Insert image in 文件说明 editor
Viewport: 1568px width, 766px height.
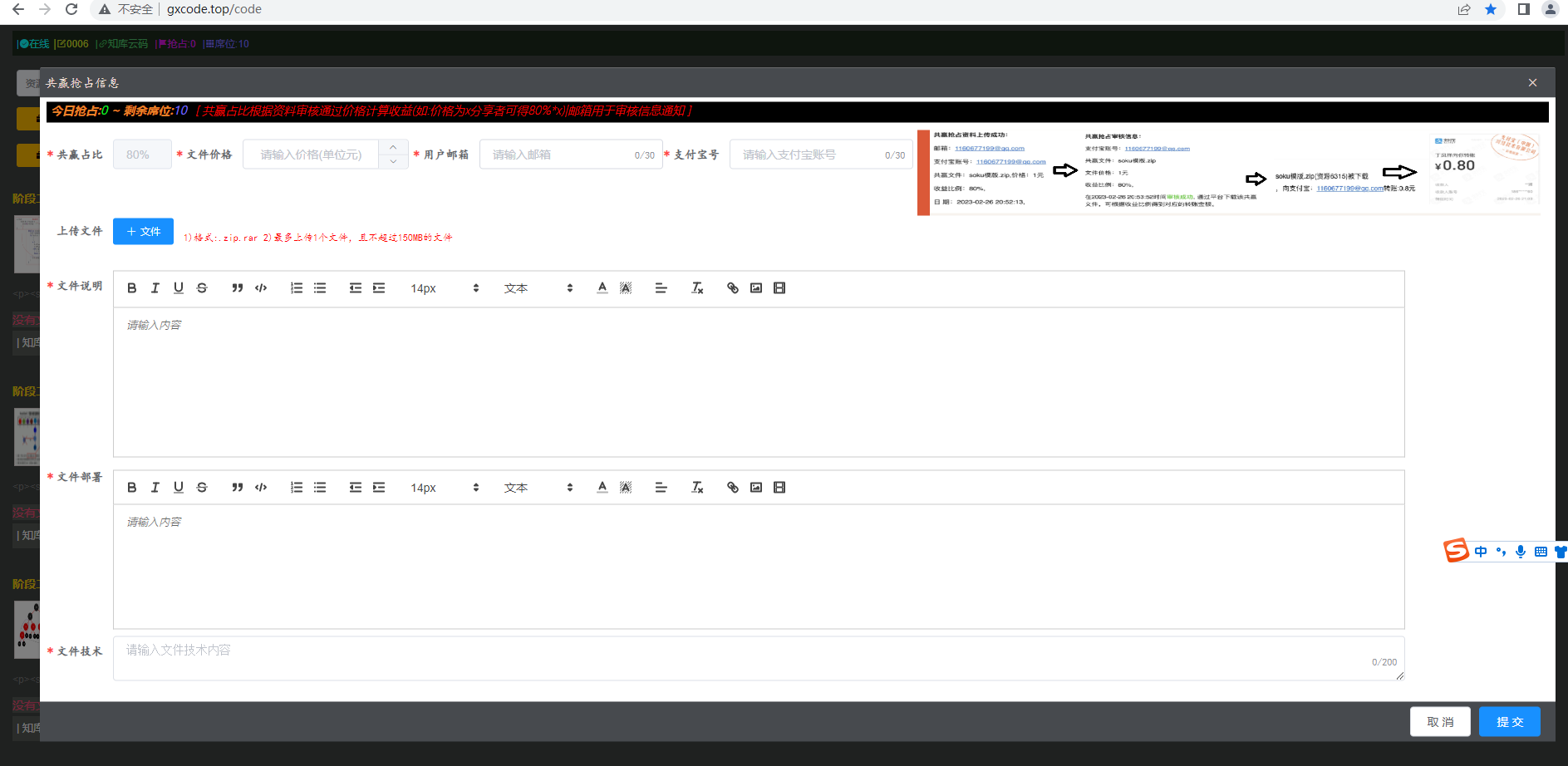[x=756, y=288]
